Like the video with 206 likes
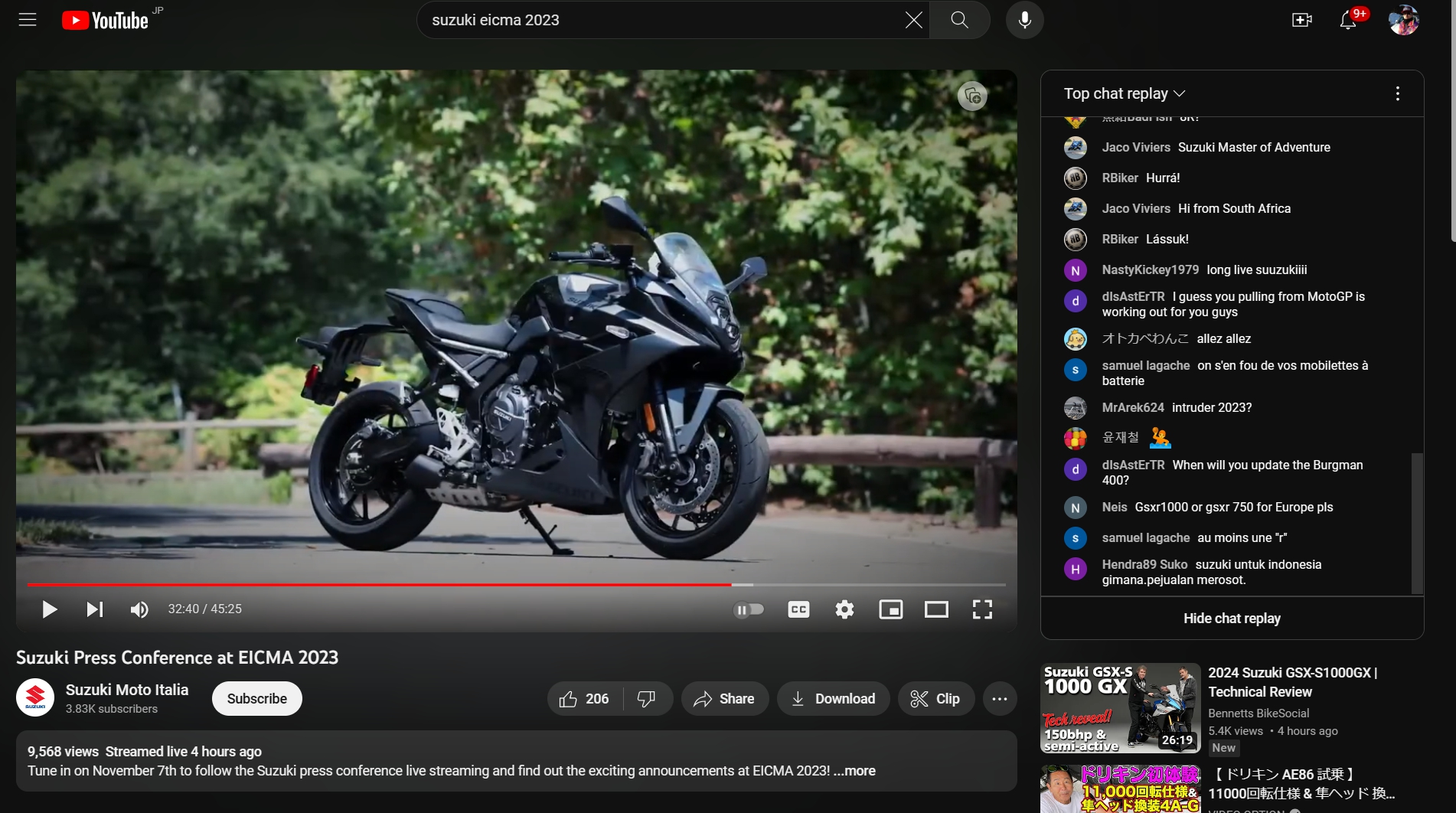Viewport: 1456px width, 813px height. point(585,699)
